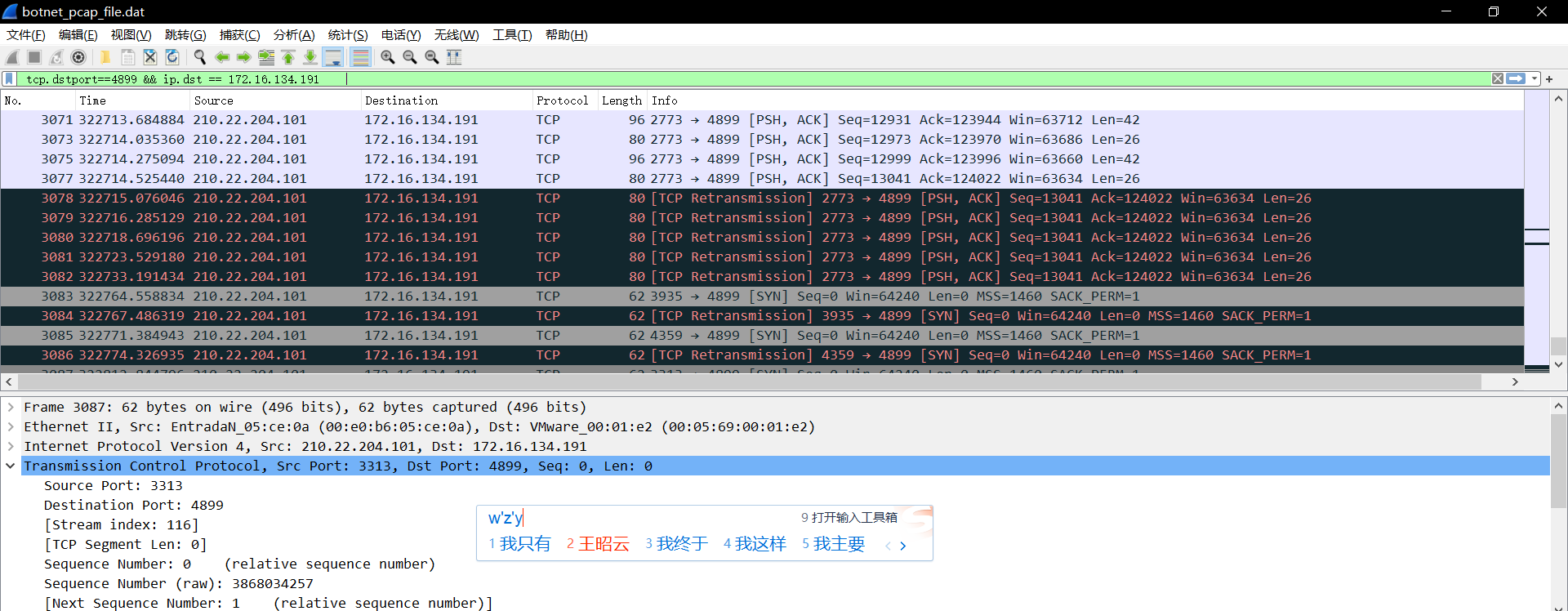Toggle packet list colorization
1568x611 pixels.
[360, 57]
